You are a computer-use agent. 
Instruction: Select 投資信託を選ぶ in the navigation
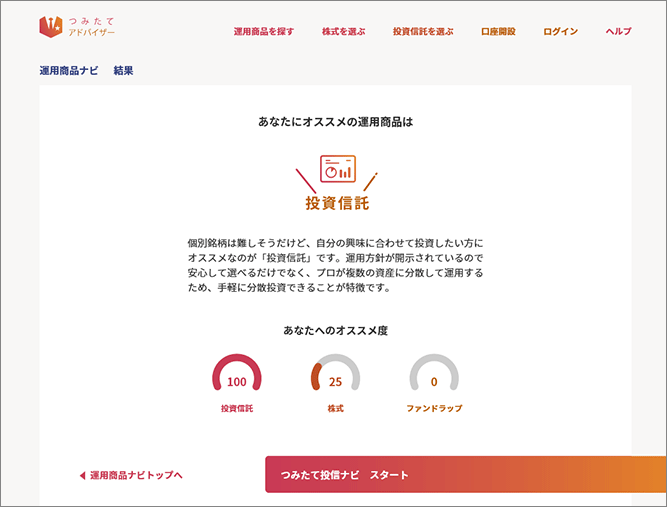click(x=423, y=32)
